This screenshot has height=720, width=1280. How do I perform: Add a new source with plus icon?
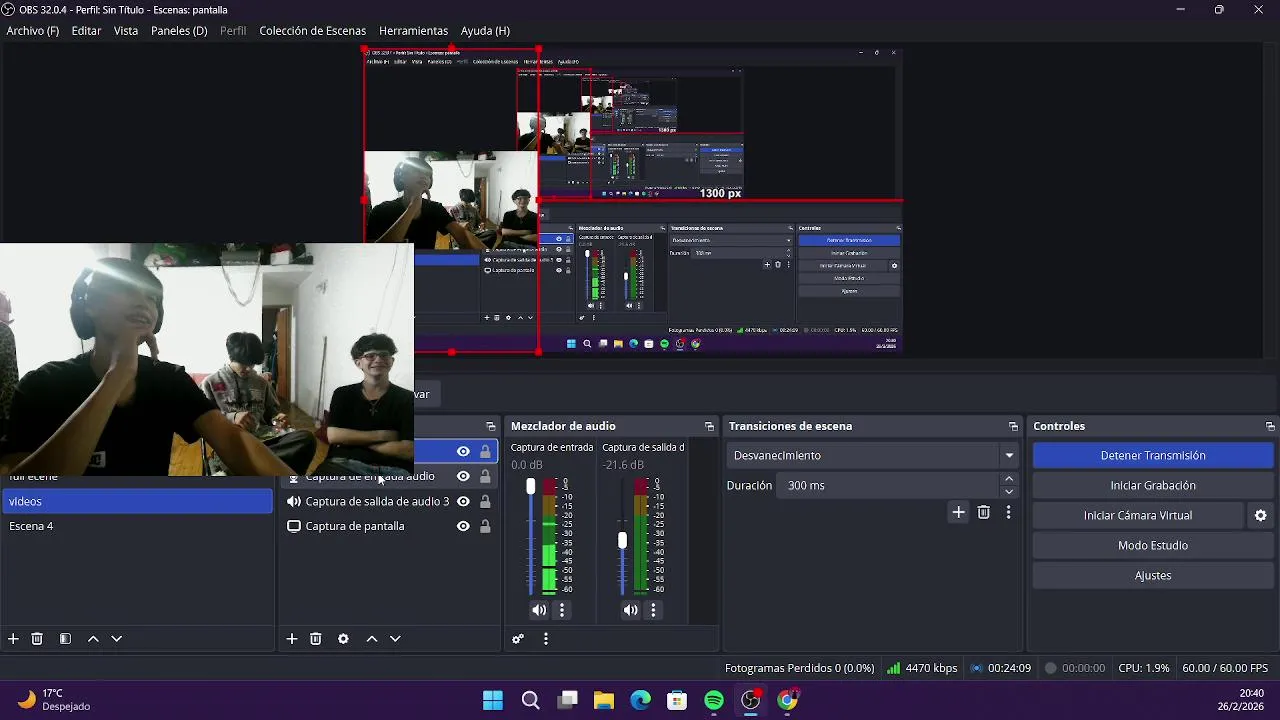tap(292, 639)
